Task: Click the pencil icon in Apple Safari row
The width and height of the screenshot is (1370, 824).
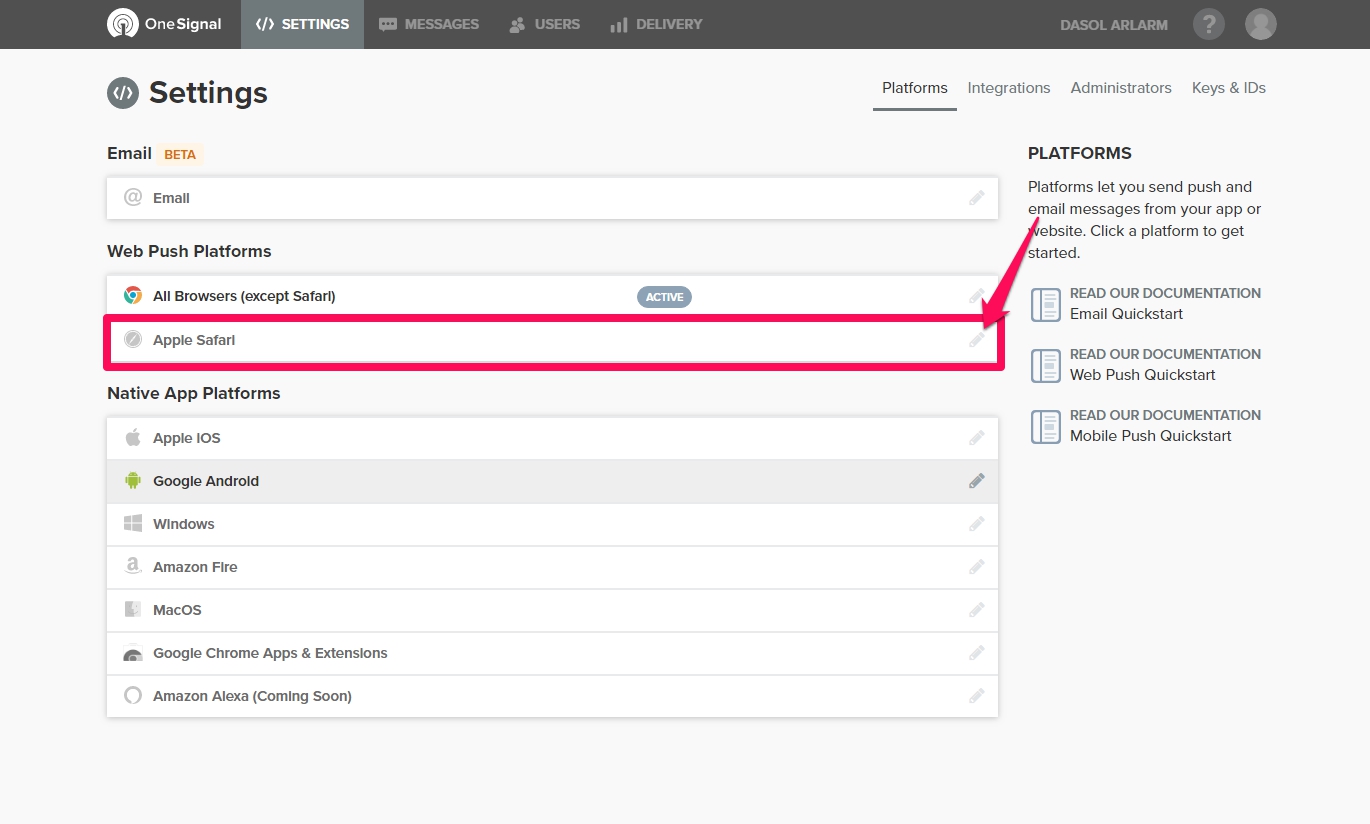Action: click(976, 340)
